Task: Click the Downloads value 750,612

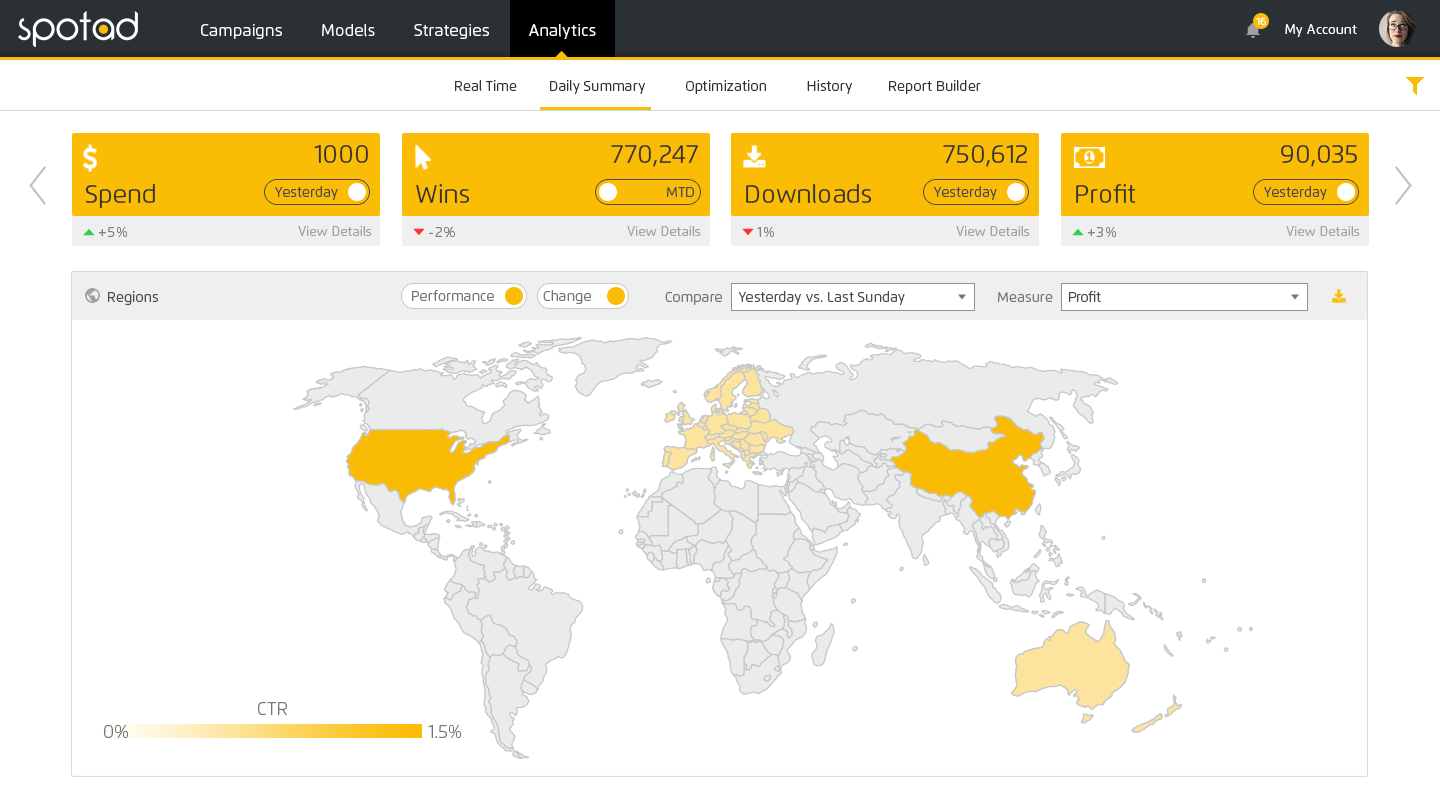Action: tap(985, 154)
